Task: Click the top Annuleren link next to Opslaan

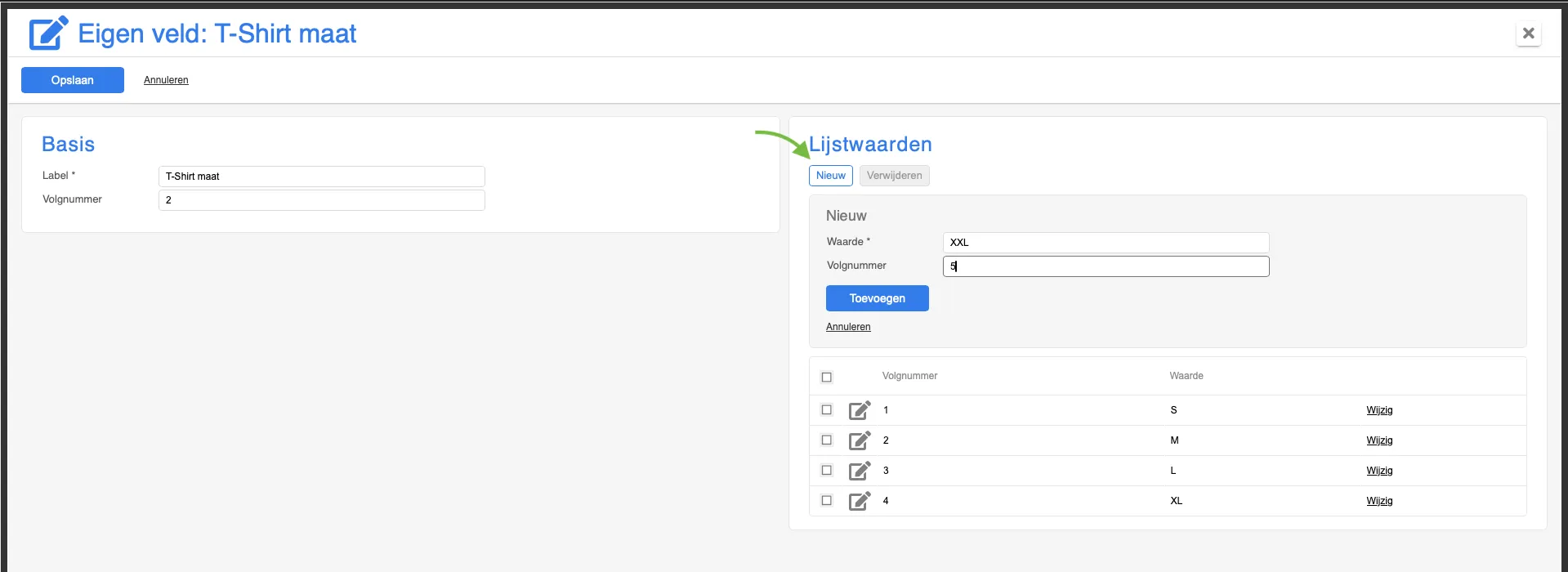Action: [x=166, y=80]
